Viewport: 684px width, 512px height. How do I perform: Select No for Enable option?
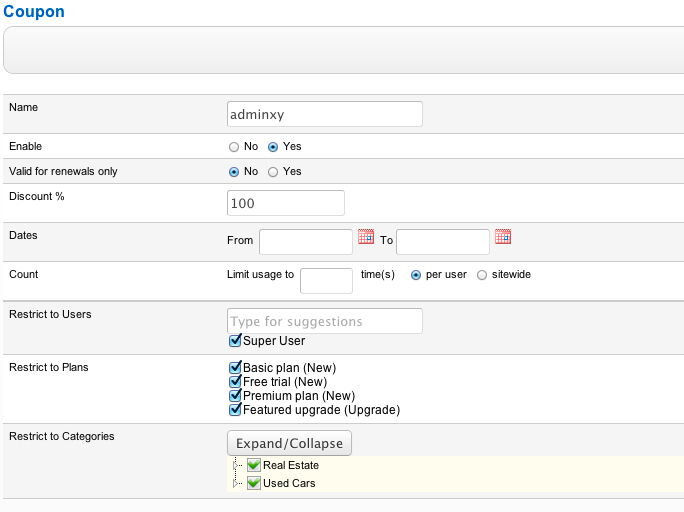[234, 147]
